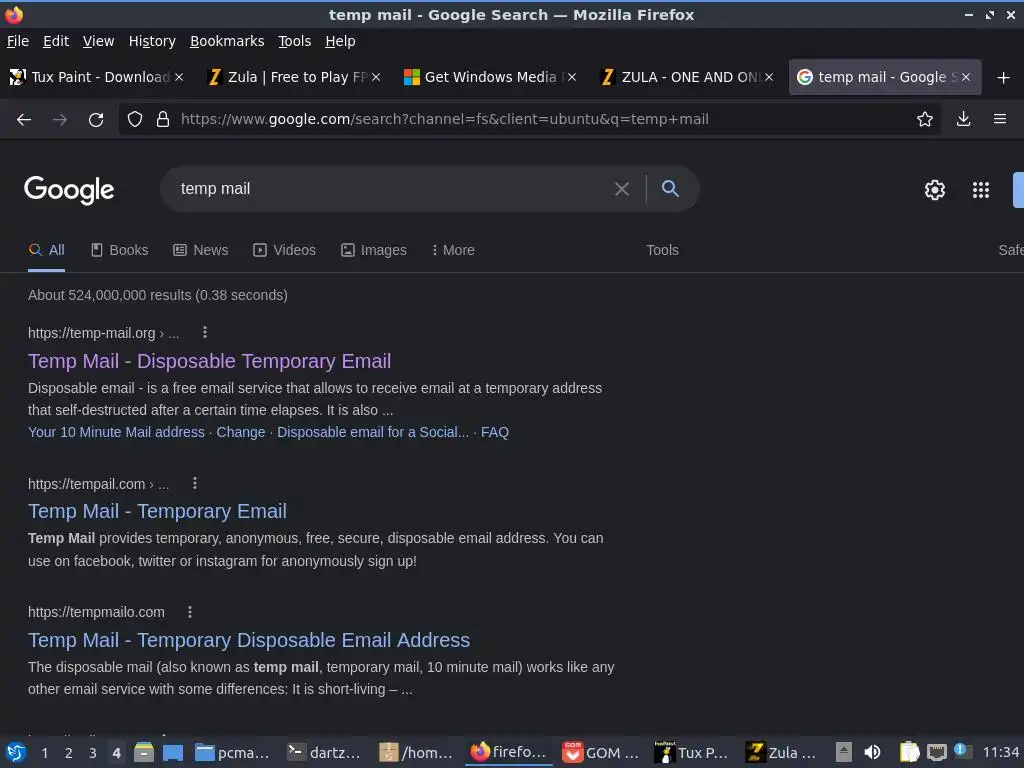Open the tracking protection shield icon

pos(135,119)
